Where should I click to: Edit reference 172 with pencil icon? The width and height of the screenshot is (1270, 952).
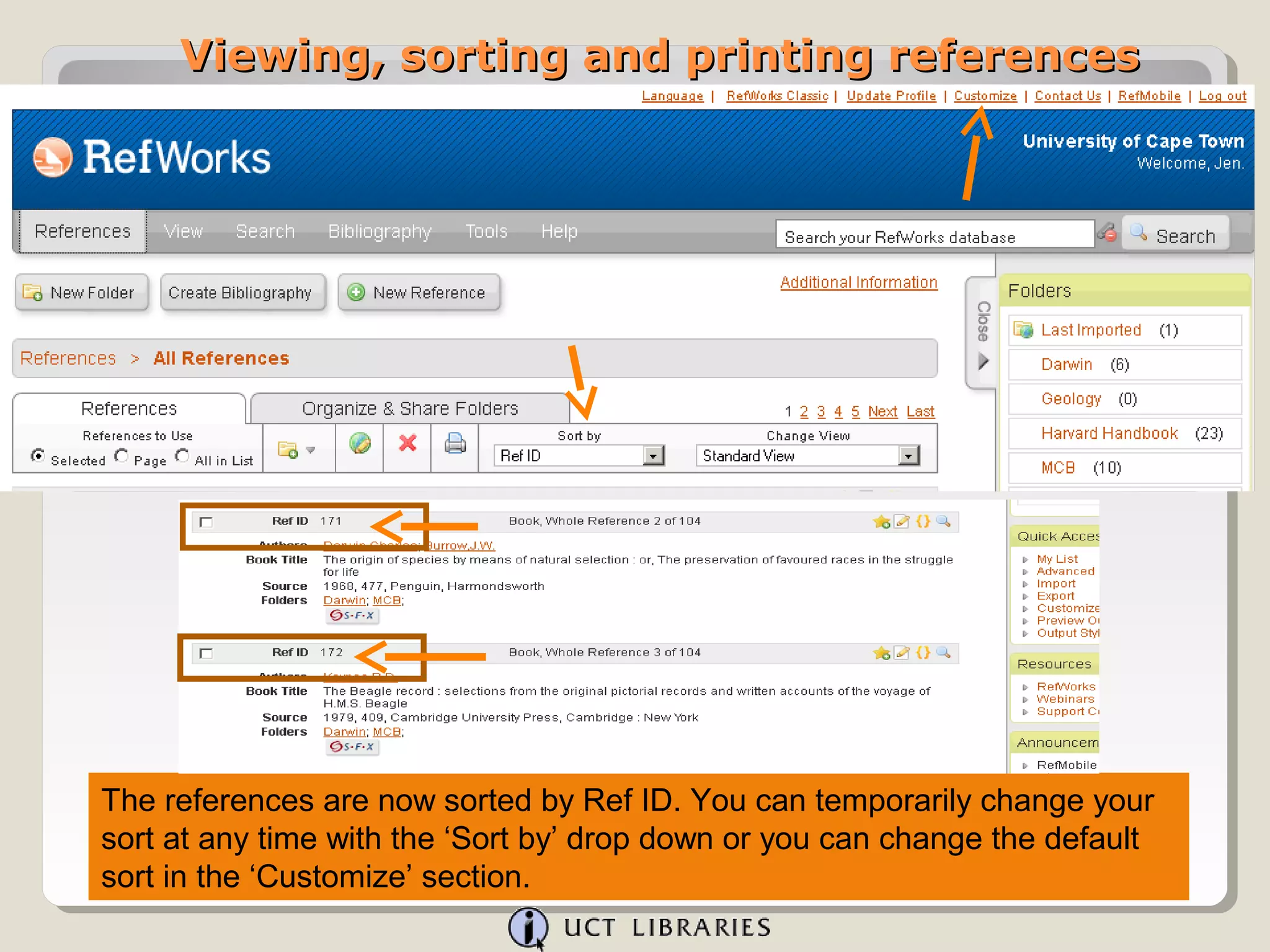tap(902, 653)
